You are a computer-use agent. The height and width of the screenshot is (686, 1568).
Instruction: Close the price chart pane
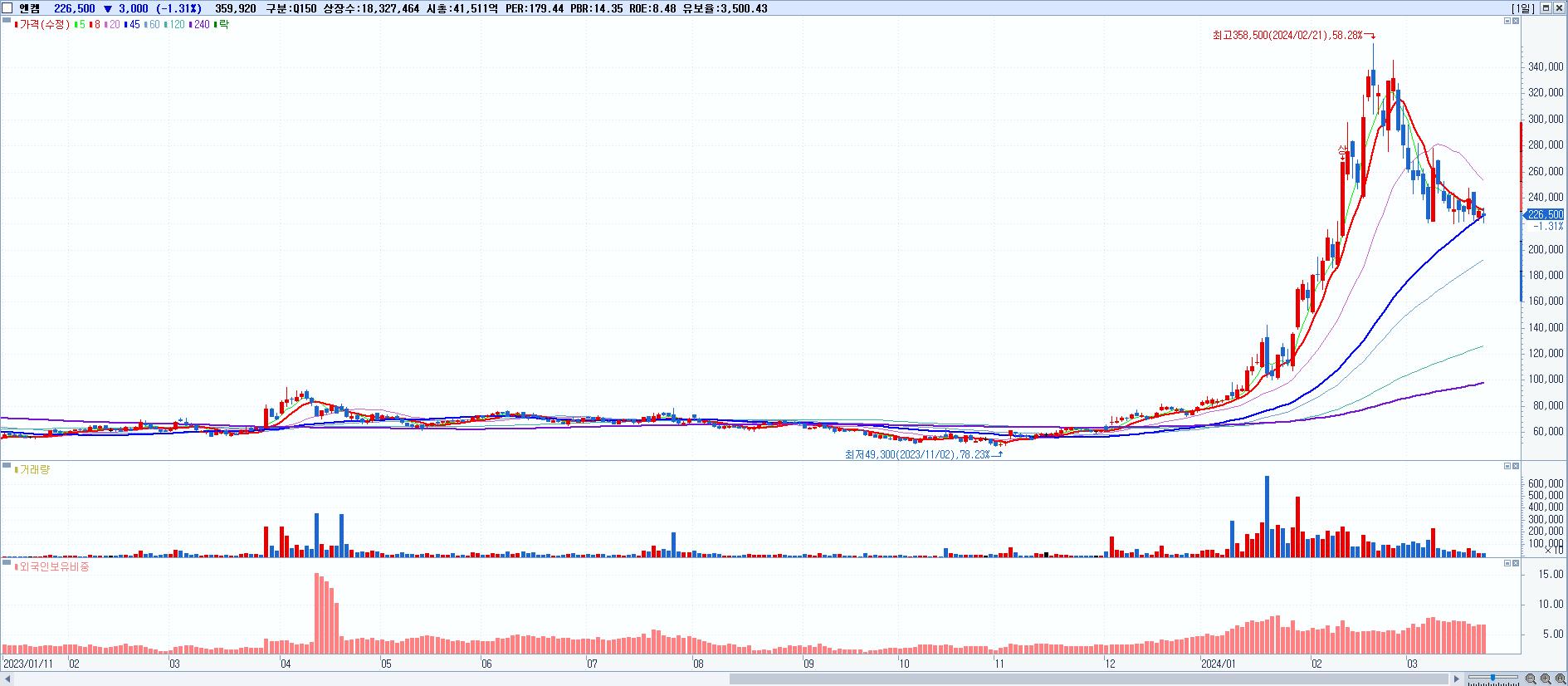pos(1516,21)
